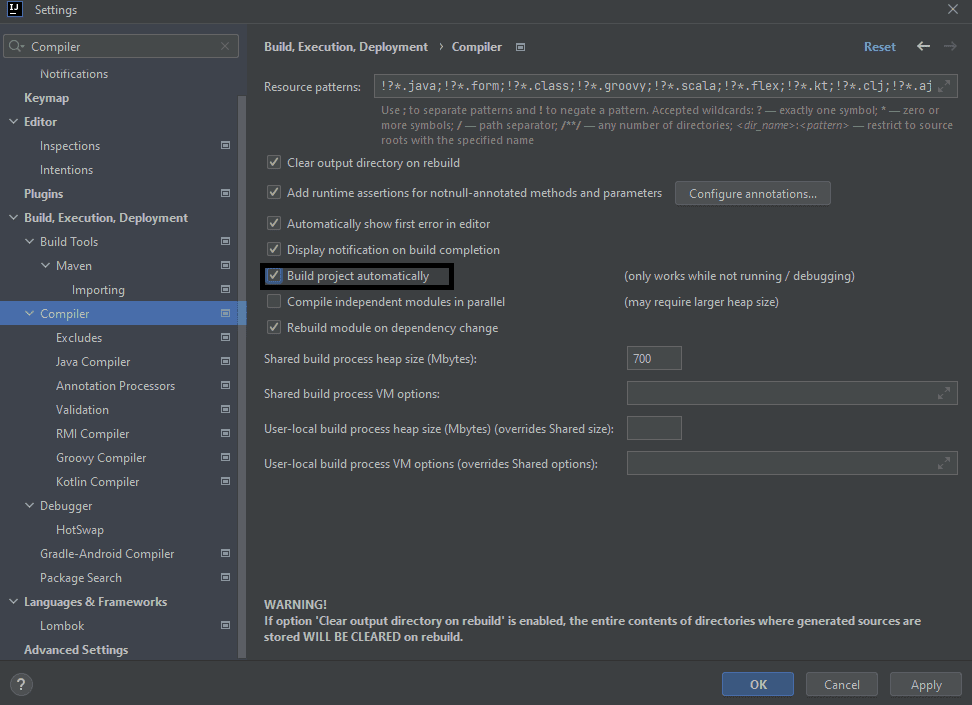Expand User-local build process VM options field
This screenshot has height=705, width=972.
click(943, 463)
